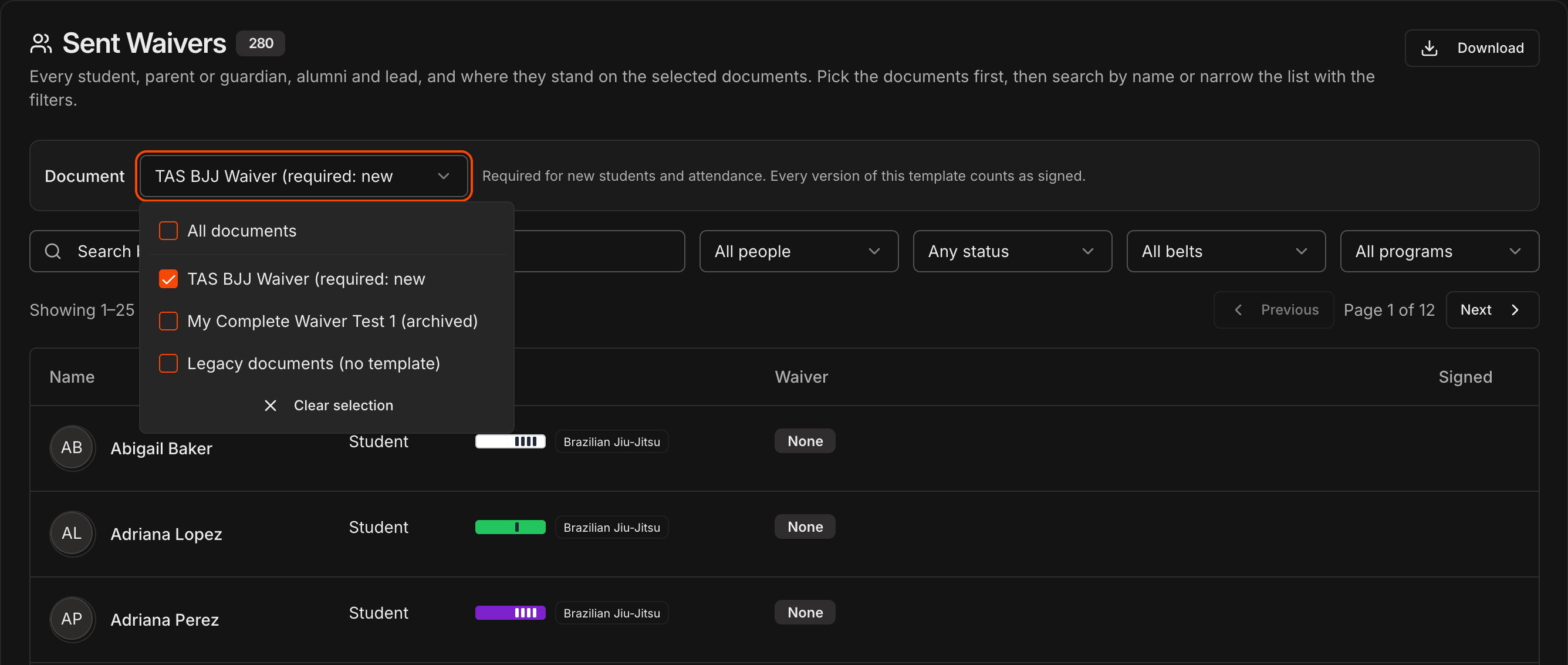Click the download arrow icon
1568x665 pixels.
coord(1428,48)
